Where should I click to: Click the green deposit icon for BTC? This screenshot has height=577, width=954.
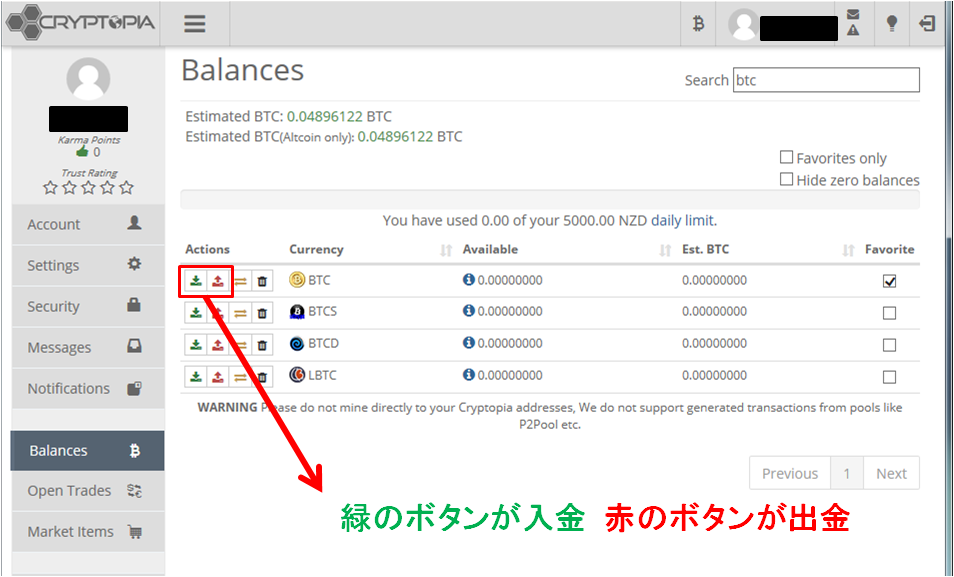click(x=196, y=281)
